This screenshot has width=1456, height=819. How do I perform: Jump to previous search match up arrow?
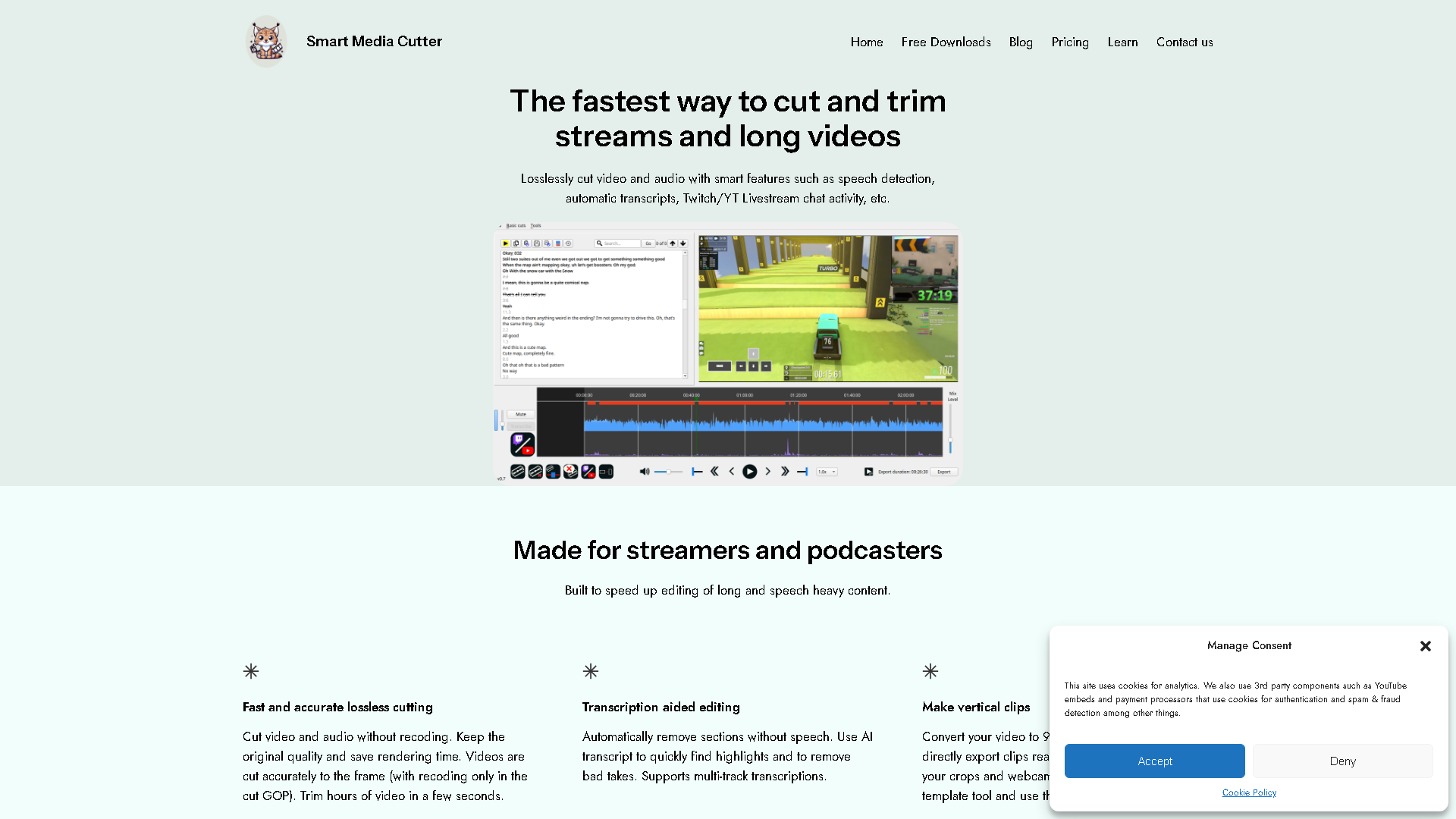click(673, 243)
